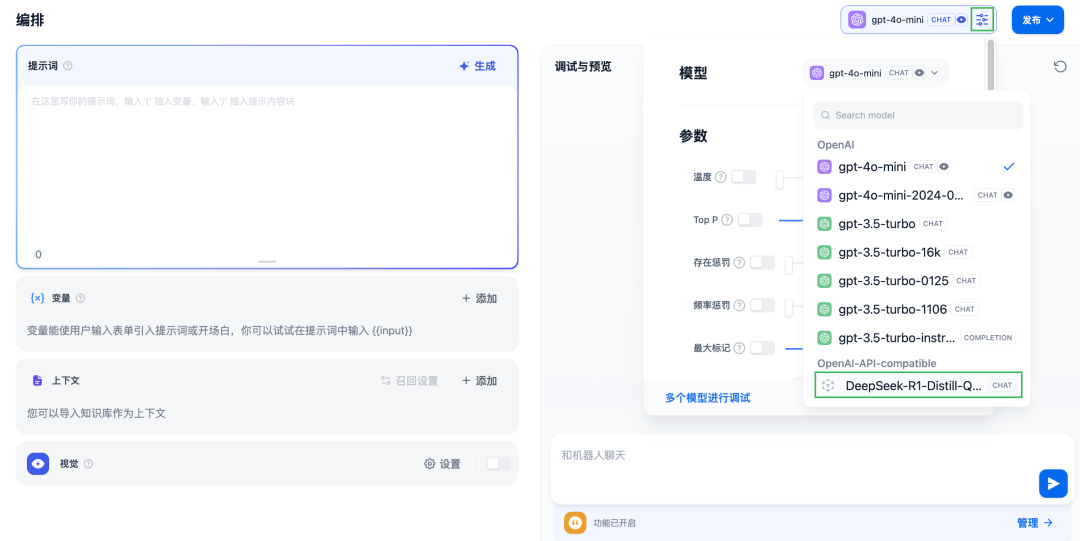Click the prompt character count 0

[38, 254]
